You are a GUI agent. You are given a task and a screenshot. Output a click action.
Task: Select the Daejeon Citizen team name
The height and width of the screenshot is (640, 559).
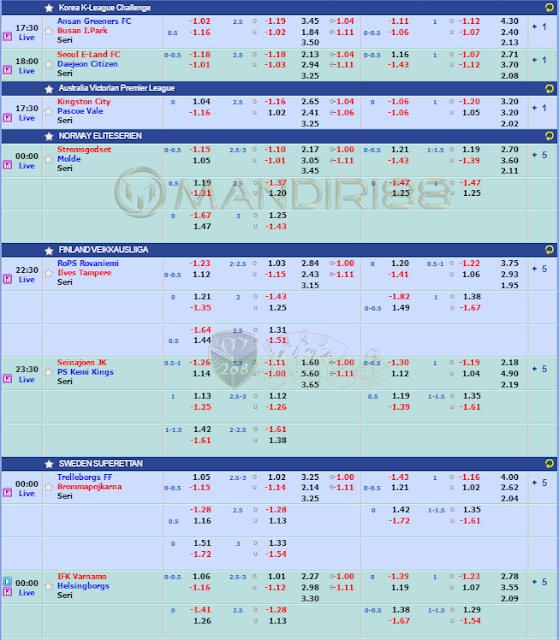pyautogui.click(x=87, y=64)
